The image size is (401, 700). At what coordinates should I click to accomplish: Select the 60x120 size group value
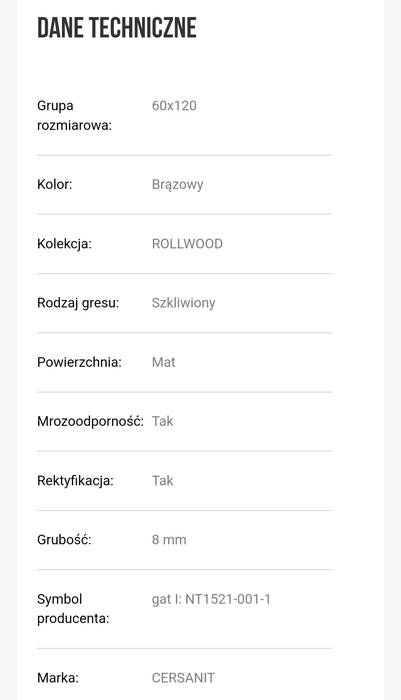(174, 106)
